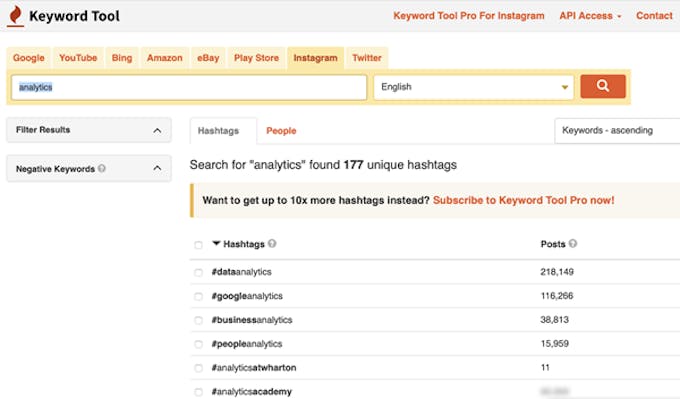The width and height of the screenshot is (680, 399).
Task: Click the Hashtags column header label
Action: click(244, 244)
